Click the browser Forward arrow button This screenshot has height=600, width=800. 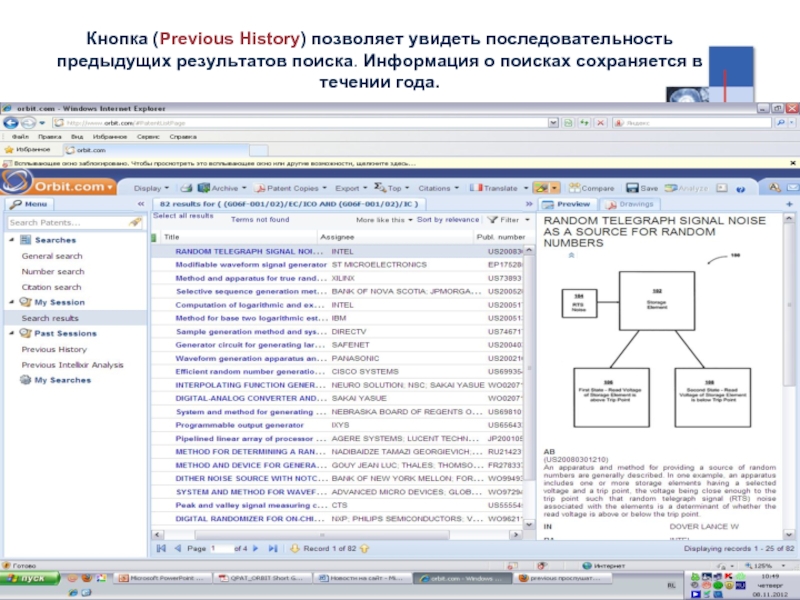[29, 123]
